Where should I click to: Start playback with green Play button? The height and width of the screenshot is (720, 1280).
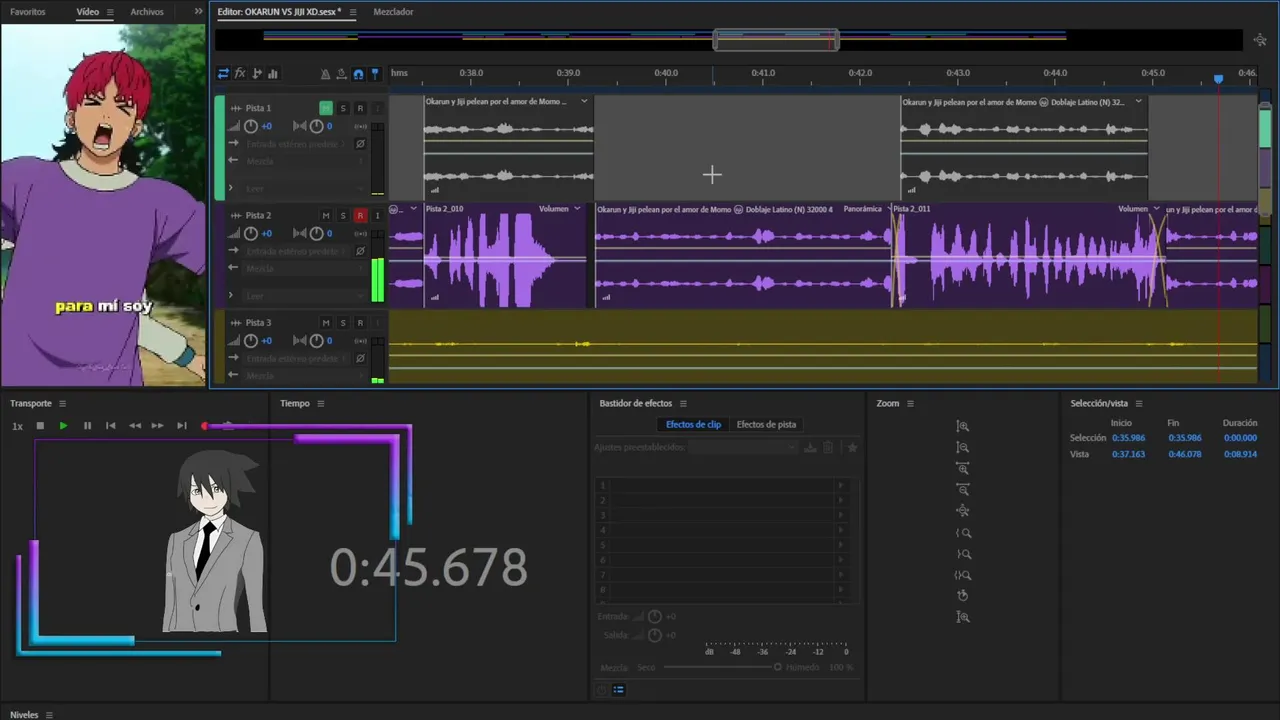(63, 426)
